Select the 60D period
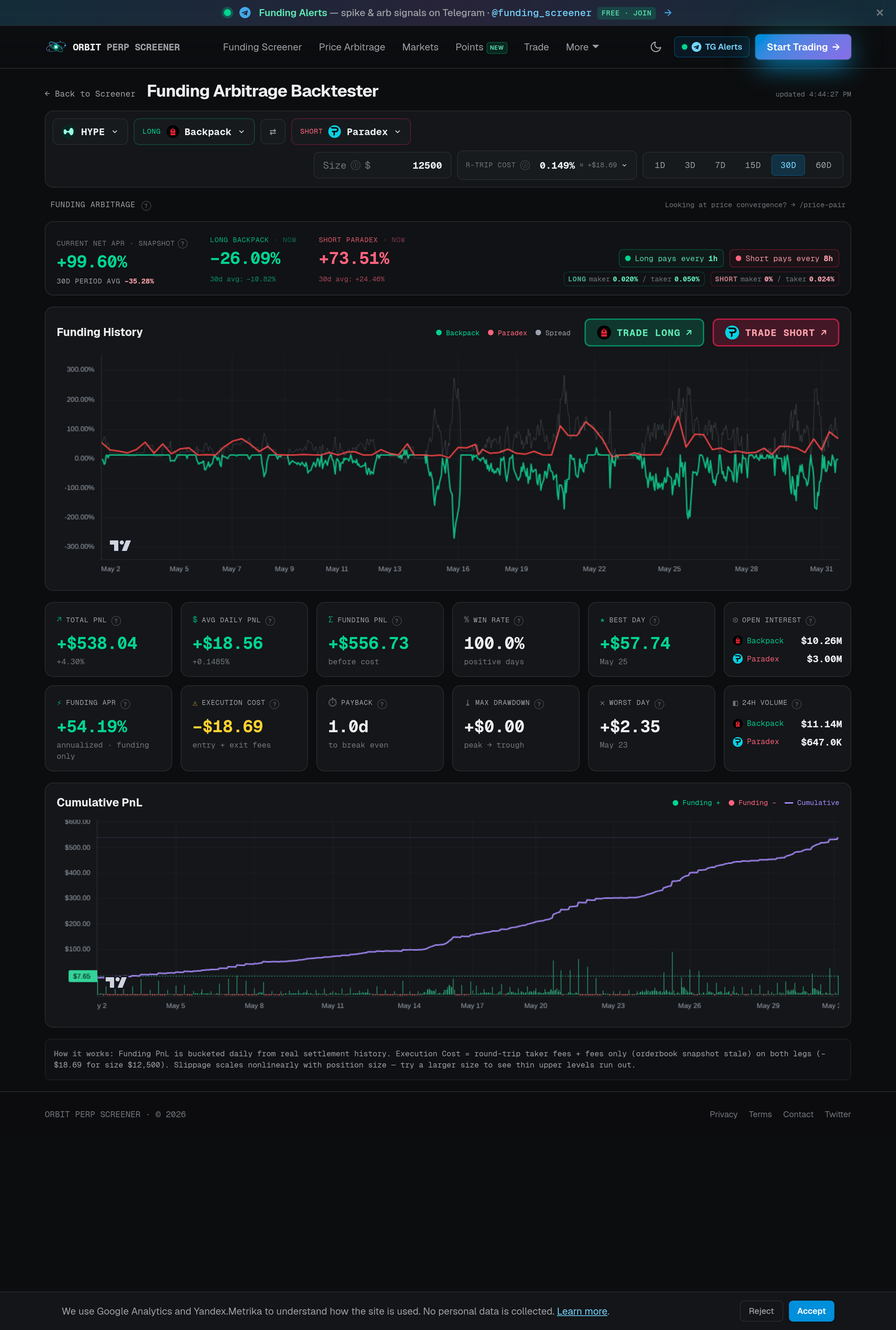 click(x=824, y=165)
